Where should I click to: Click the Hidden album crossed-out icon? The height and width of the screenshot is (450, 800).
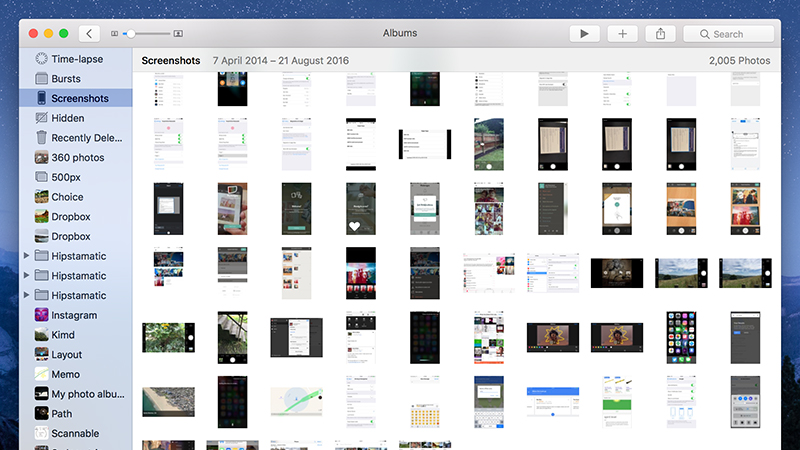(x=41, y=118)
